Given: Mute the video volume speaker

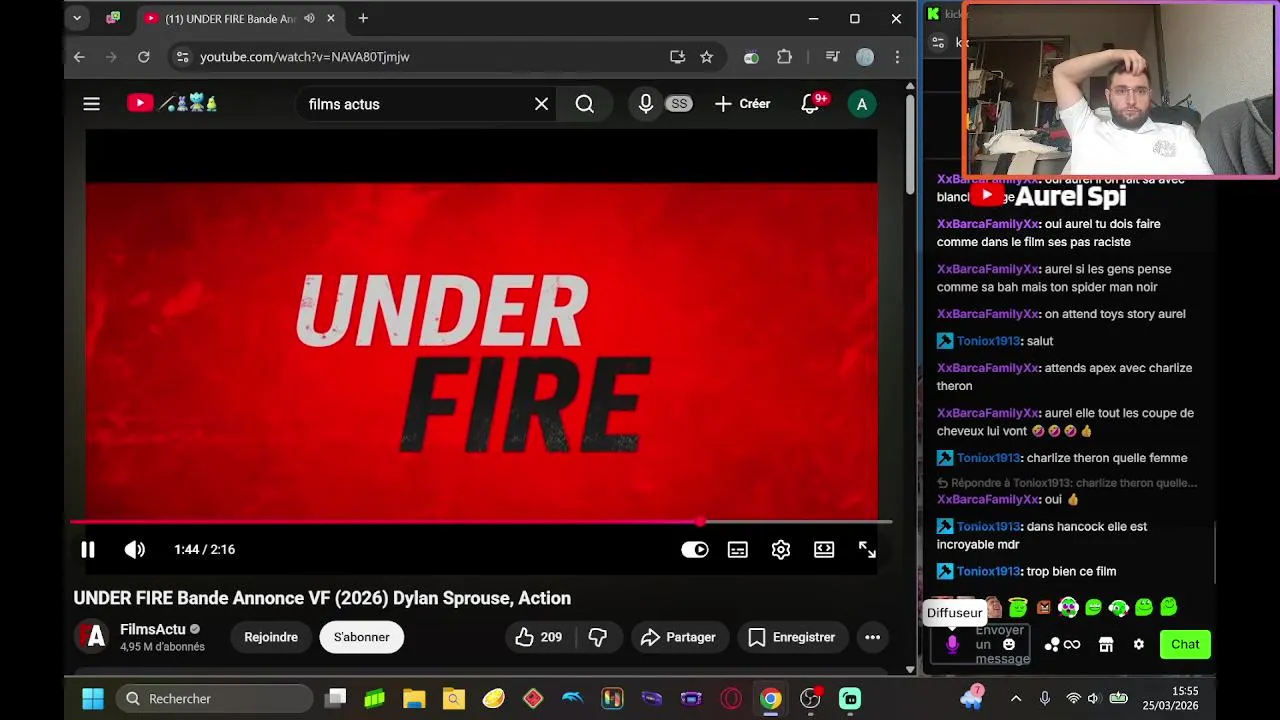Looking at the screenshot, I should pos(135,549).
